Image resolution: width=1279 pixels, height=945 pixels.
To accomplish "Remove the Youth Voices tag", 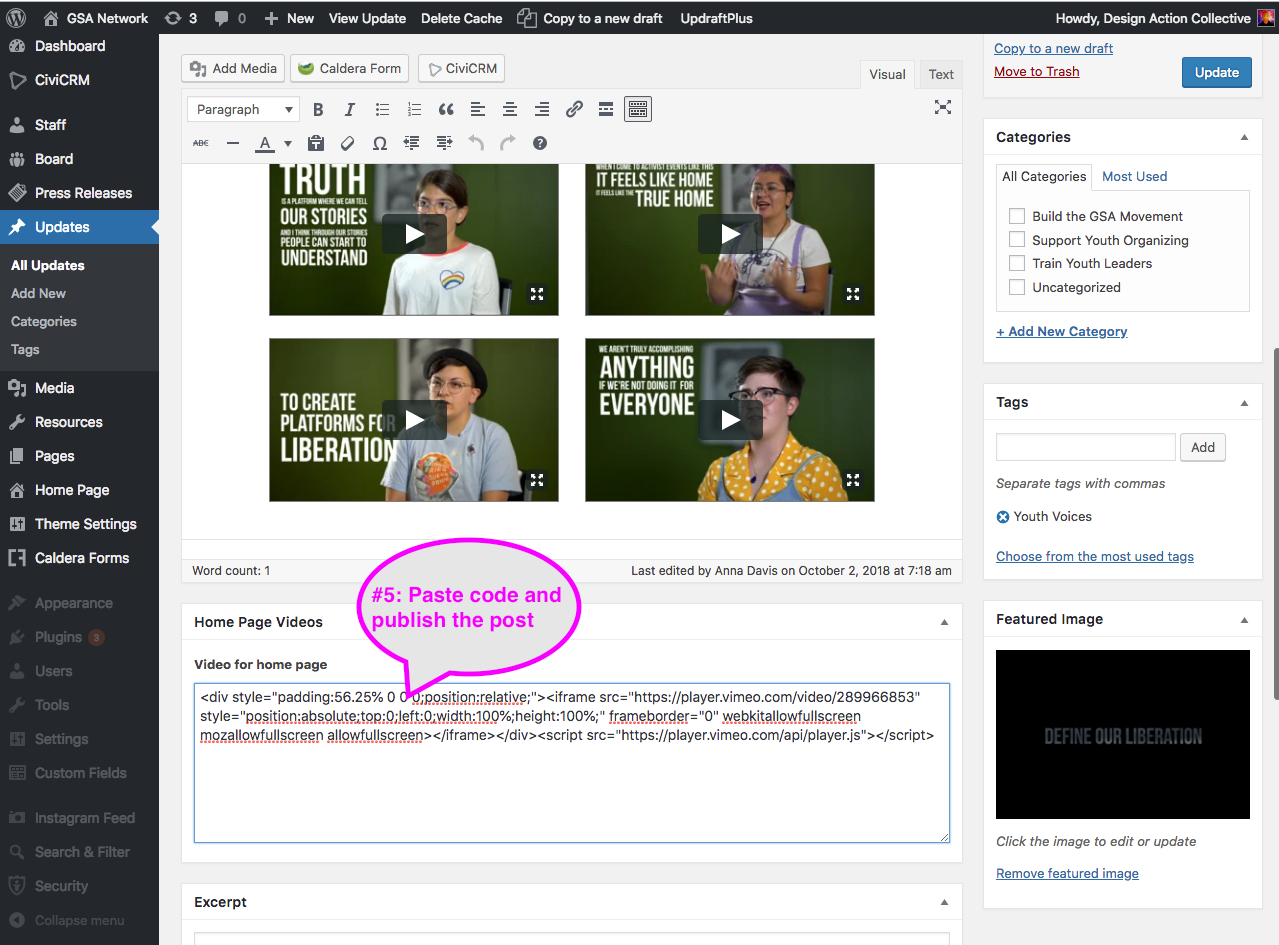I will tap(1003, 517).
